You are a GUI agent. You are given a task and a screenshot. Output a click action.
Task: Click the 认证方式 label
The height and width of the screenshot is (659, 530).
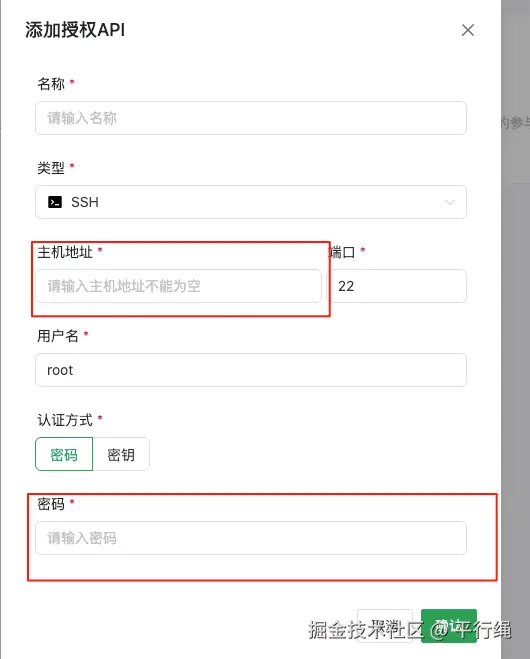click(65, 420)
